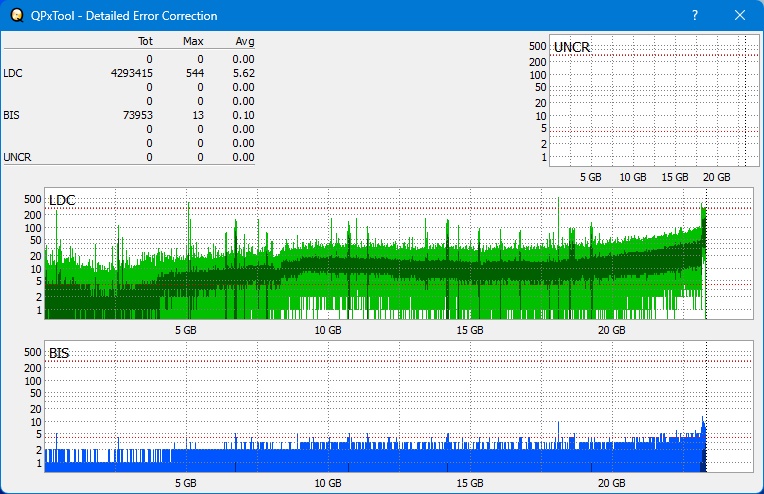Click the QPxTool app icon in title bar
This screenshot has height=494, width=764.
(17, 16)
